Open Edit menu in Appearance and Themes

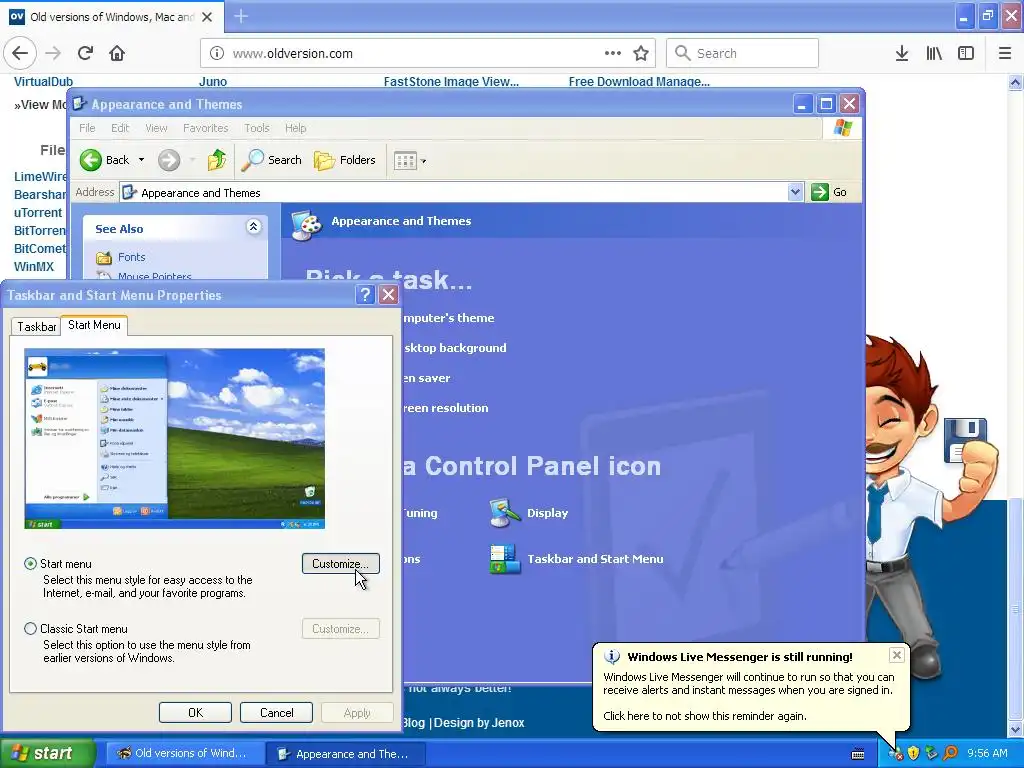[120, 128]
